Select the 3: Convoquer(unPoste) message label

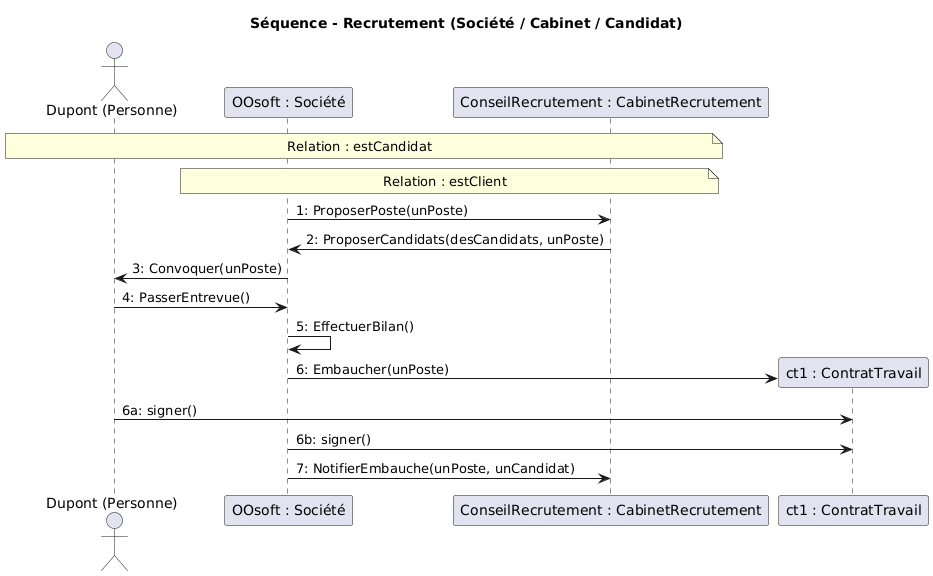tap(206, 268)
